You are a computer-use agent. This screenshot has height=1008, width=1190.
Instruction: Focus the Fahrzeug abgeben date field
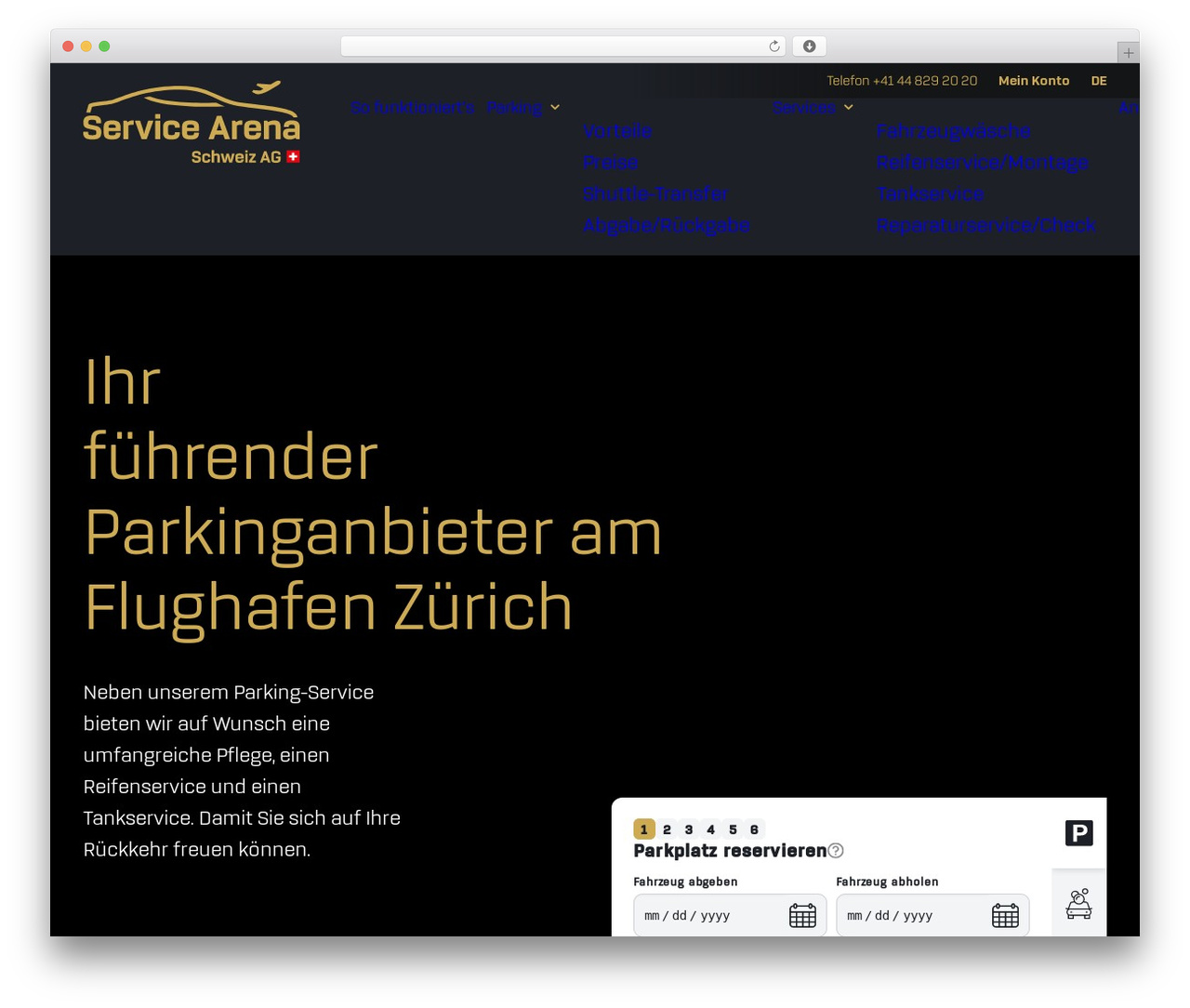coord(730,916)
